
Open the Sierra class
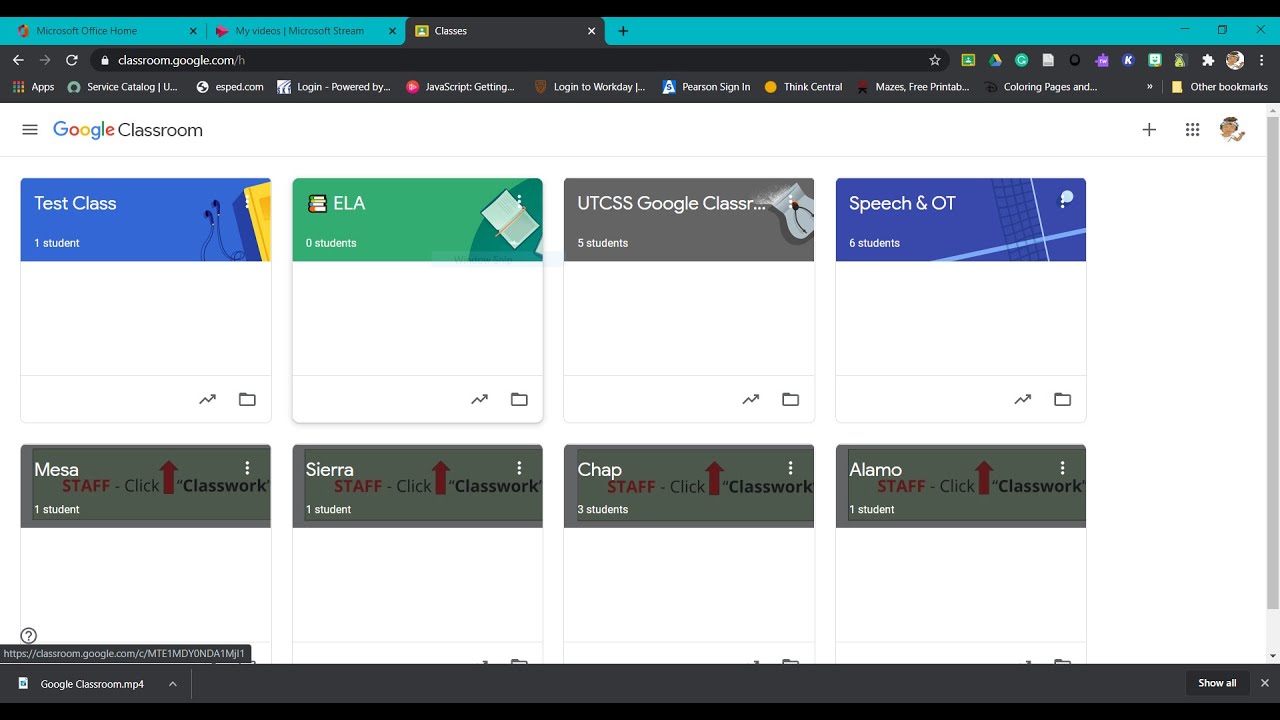click(330, 469)
